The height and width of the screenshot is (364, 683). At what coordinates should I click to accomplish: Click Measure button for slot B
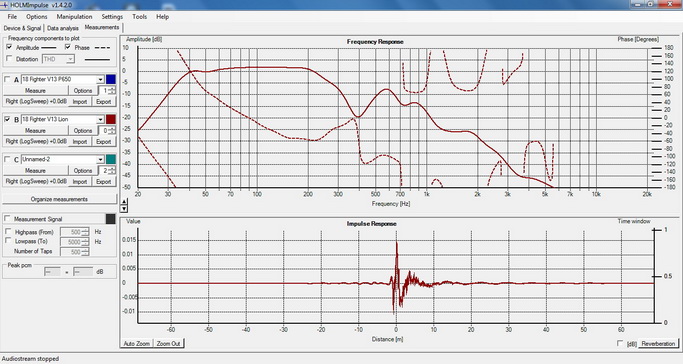coord(35,131)
